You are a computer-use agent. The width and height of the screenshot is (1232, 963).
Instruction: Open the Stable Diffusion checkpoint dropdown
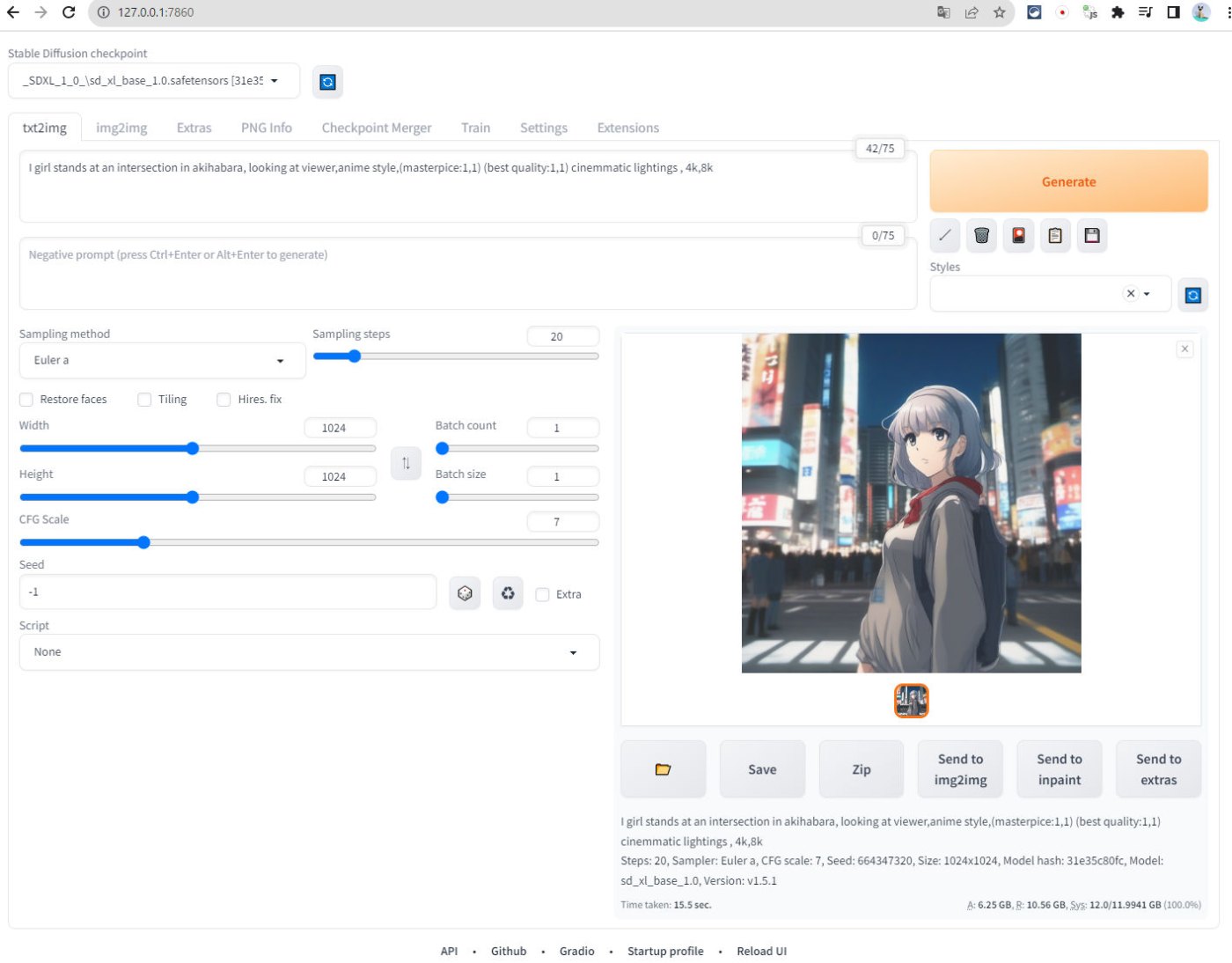click(x=153, y=81)
